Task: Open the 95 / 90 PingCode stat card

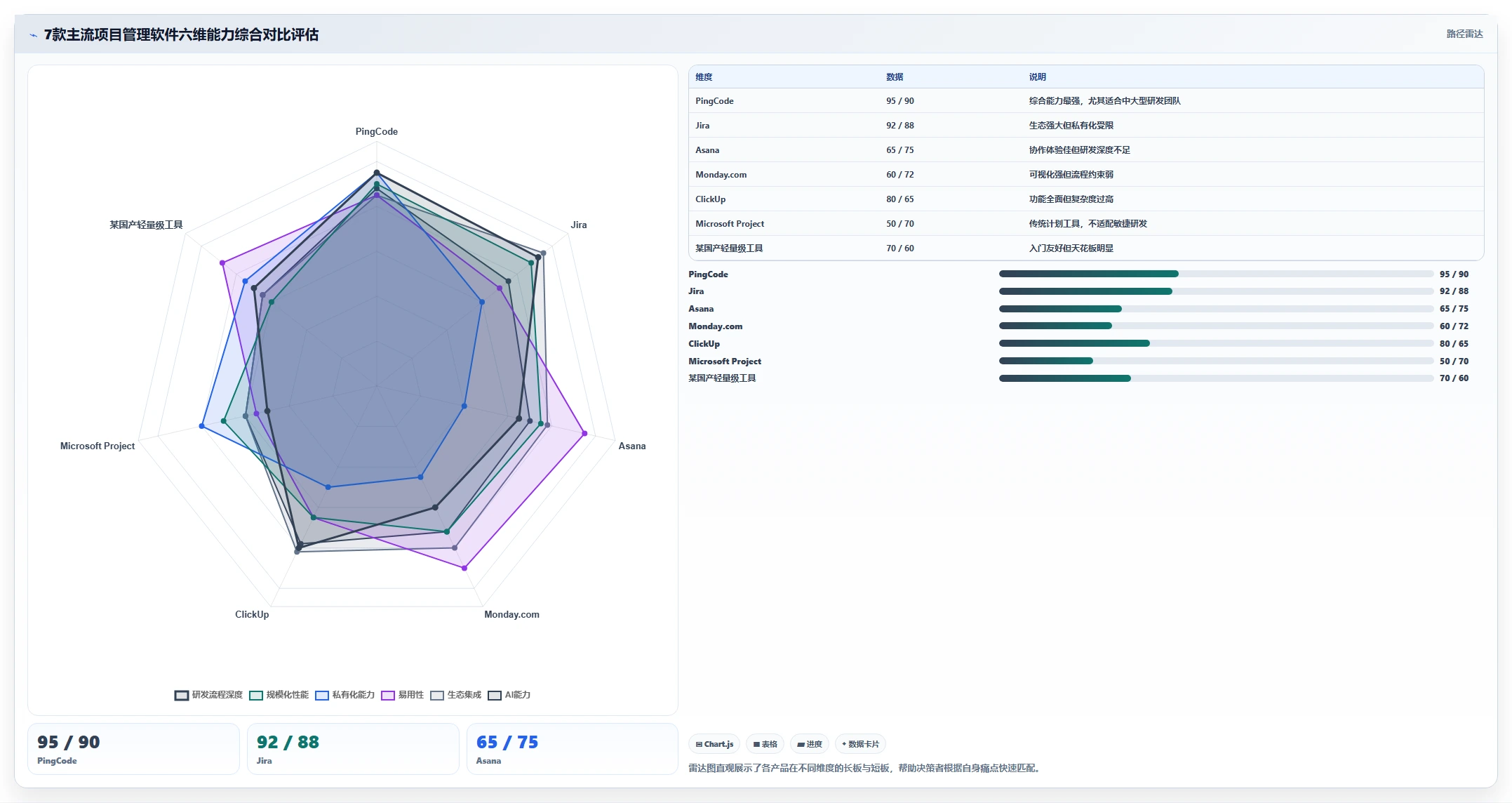Action: point(133,749)
